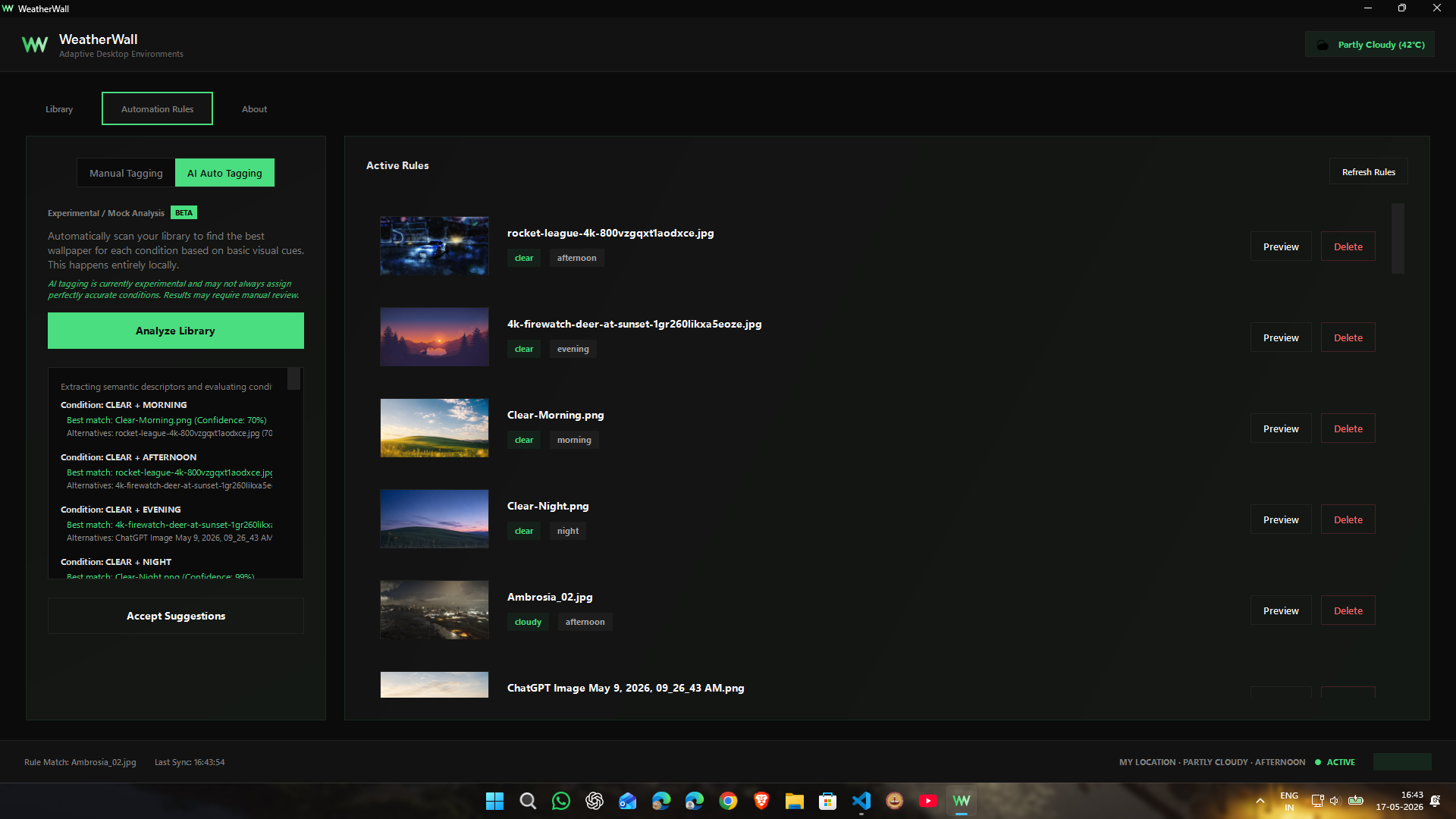The height and width of the screenshot is (819, 1456).
Task: Switch to Manual Tagging mode
Action: (x=126, y=173)
